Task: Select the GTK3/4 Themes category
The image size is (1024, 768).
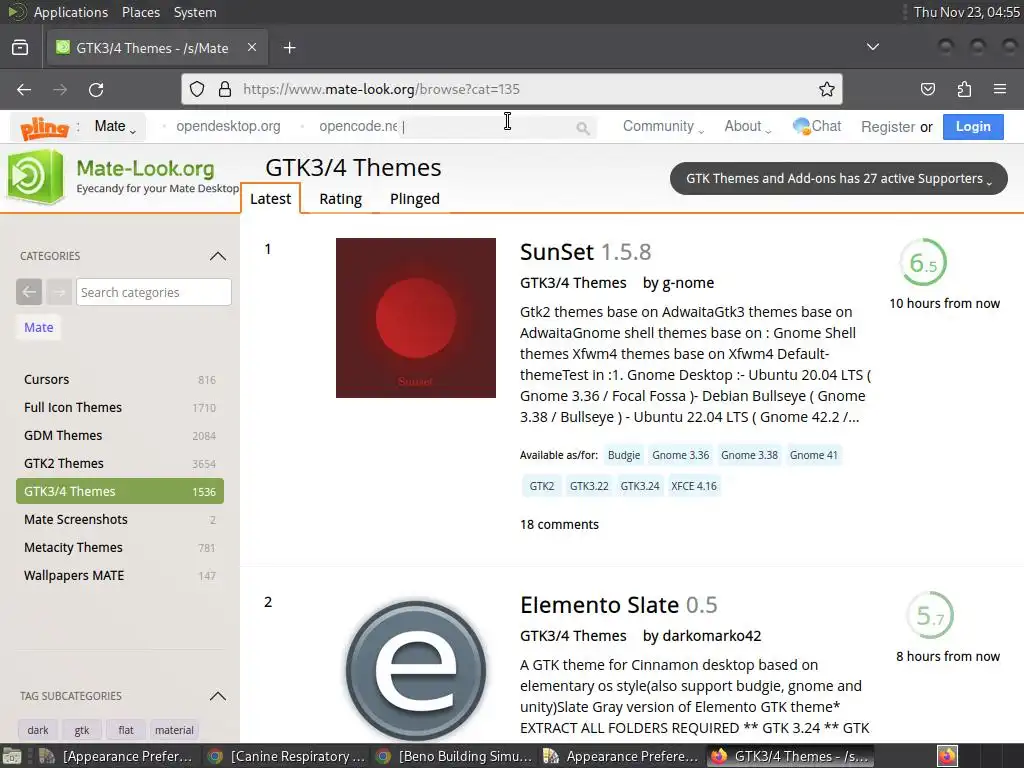Action: (x=120, y=491)
